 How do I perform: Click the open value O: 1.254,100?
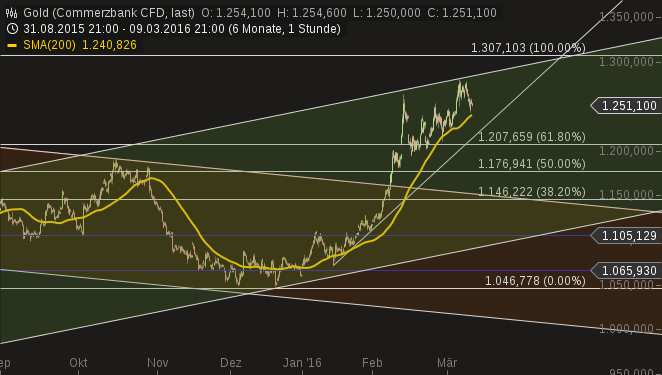coord(236,13)
